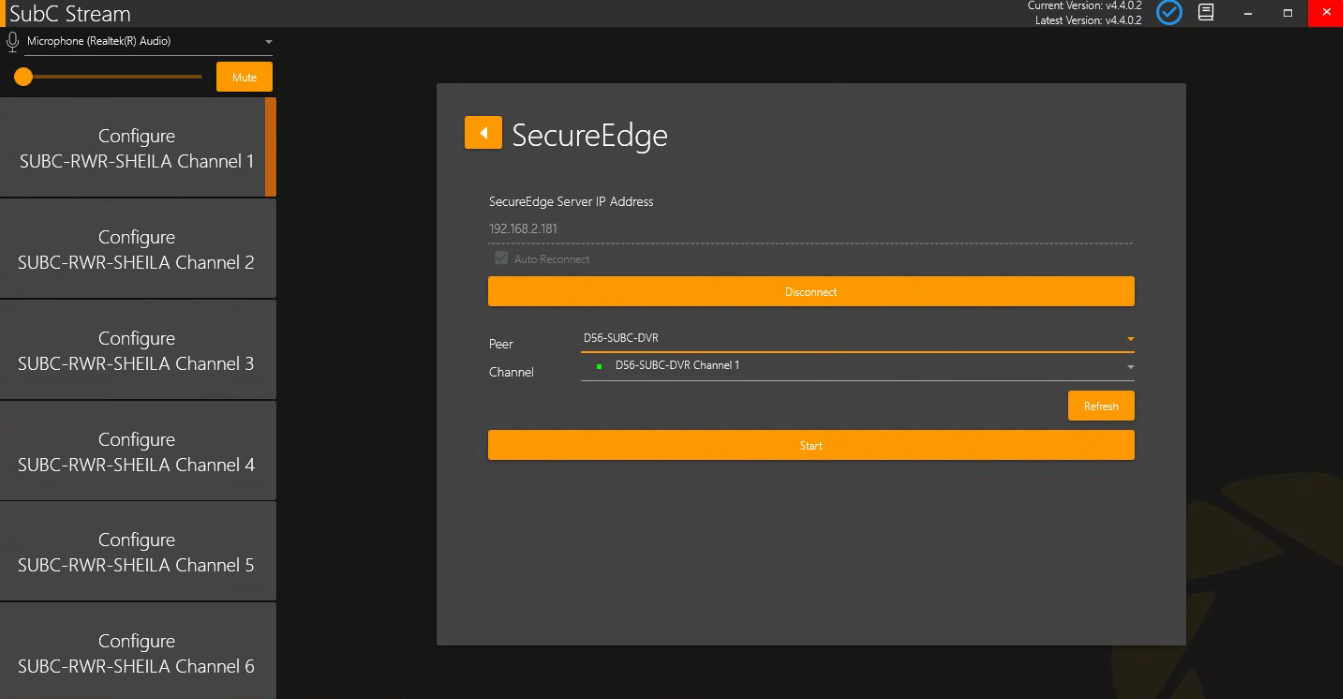Open the Microphone (Realtek(R) Audio) dropdown
This screenshot has height=699, width=1343.
tap(147, 41)
